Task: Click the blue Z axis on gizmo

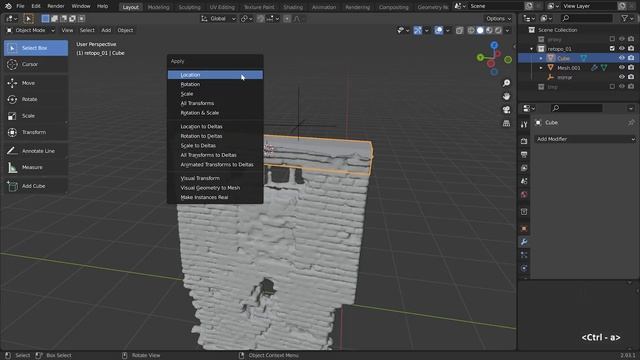Action: click(x=494, y=45)
